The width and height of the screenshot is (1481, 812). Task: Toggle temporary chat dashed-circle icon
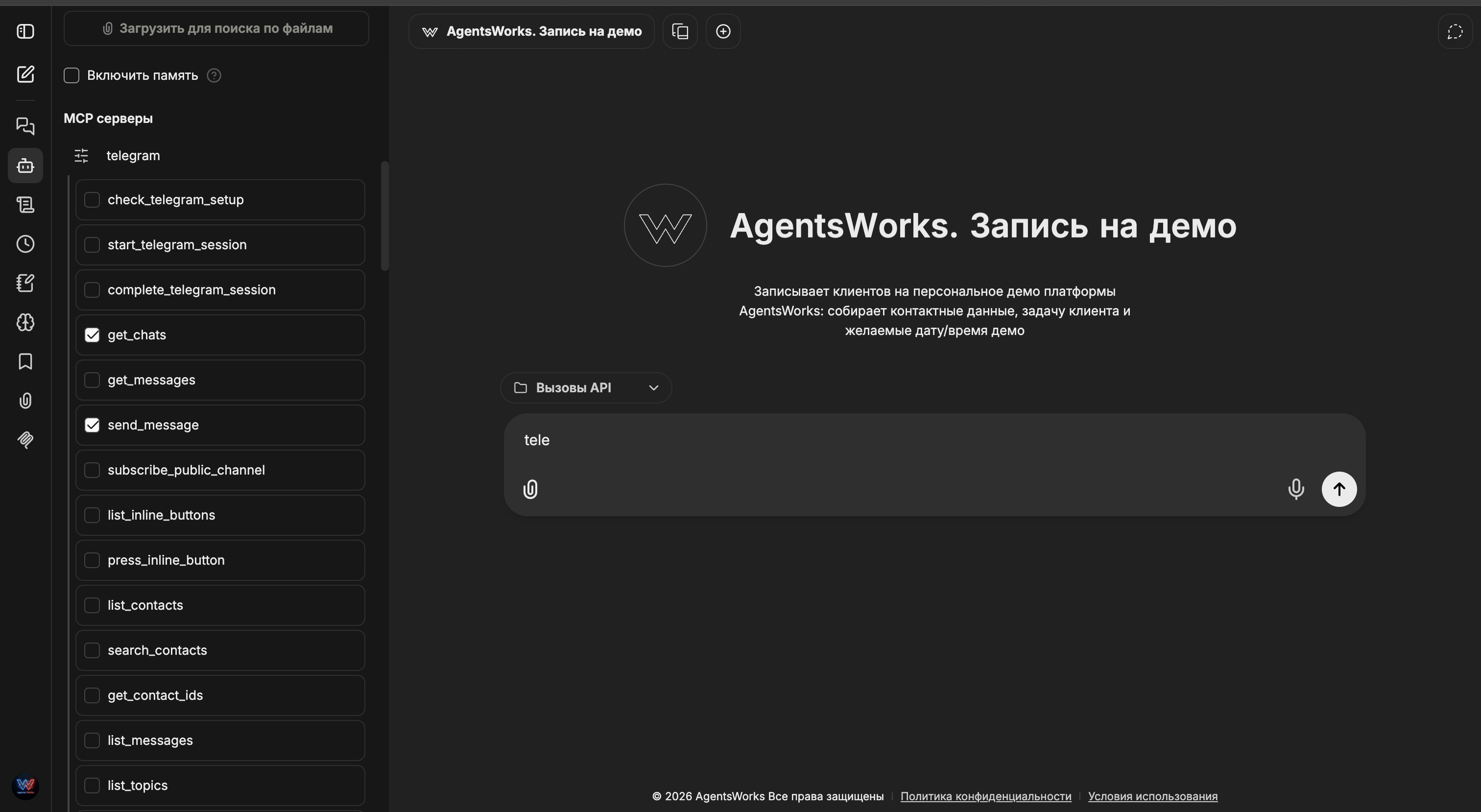pyautogui.click(x=1455, y=32)
